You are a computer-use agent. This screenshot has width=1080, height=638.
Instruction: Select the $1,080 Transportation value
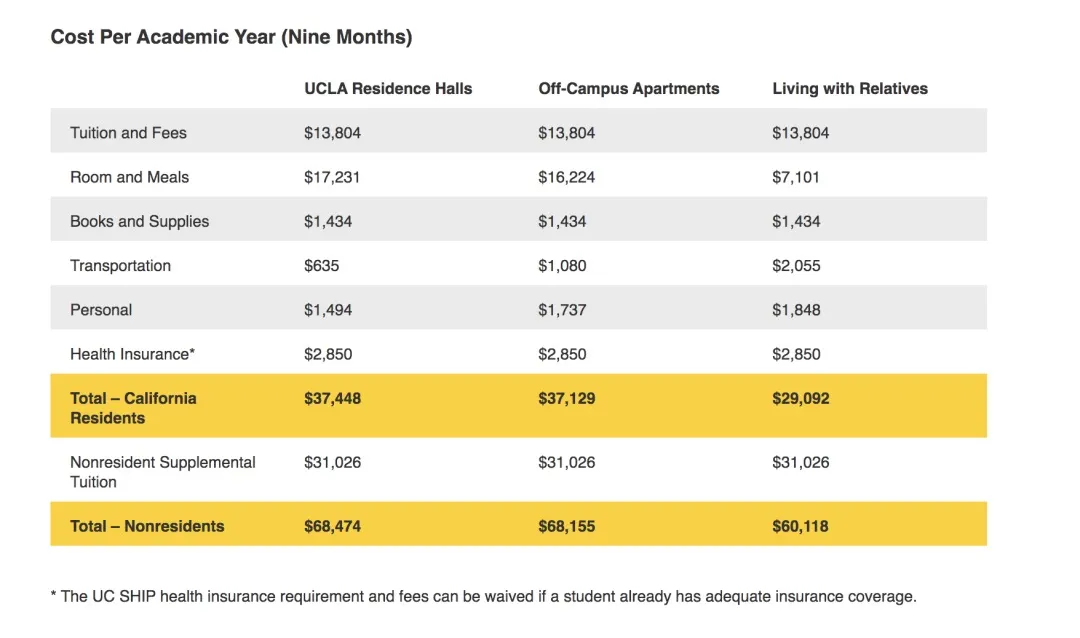pos(562,265)
